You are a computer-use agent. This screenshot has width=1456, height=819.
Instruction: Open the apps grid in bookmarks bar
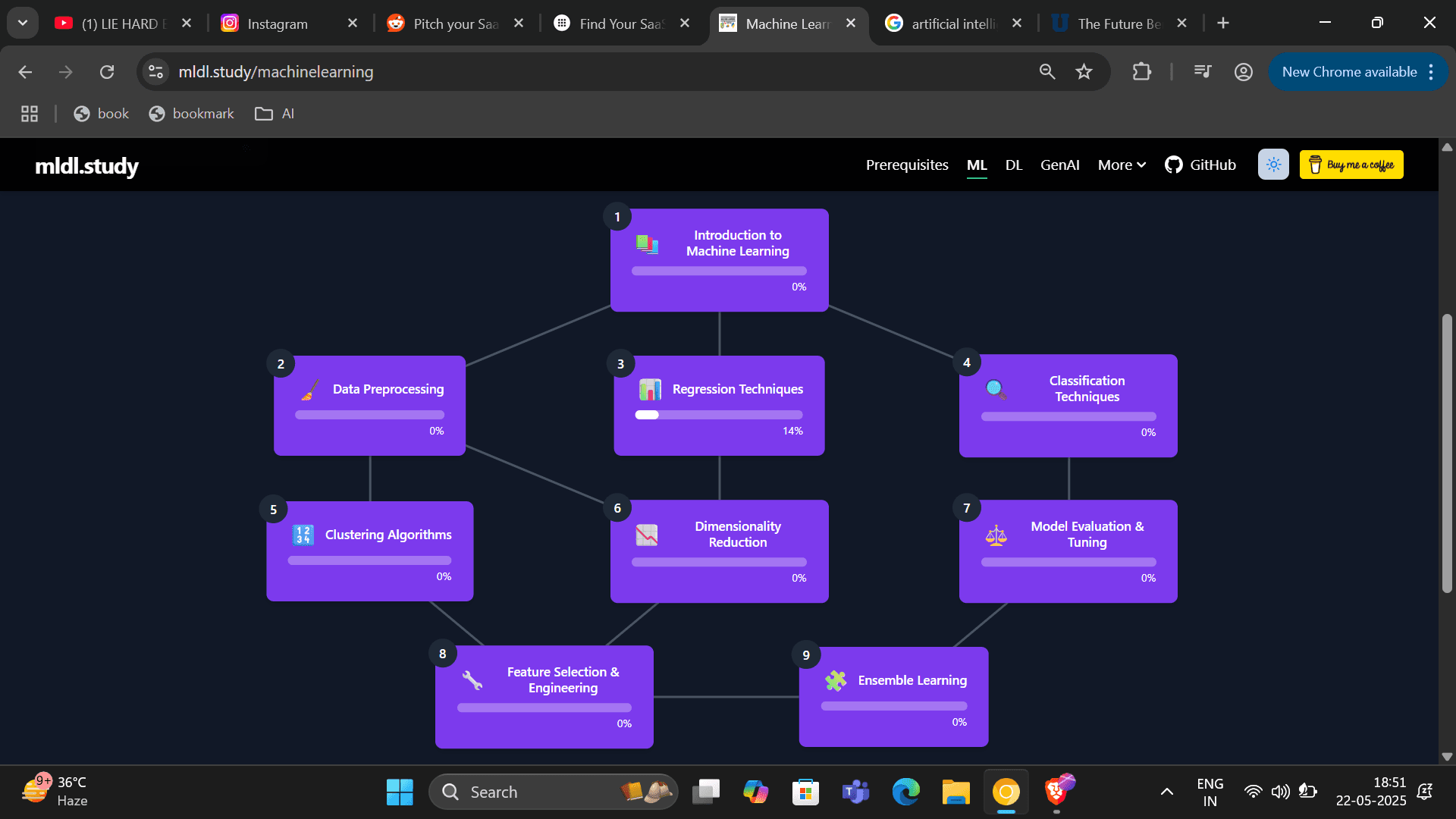pyautogui.click(x=30, y=114)
